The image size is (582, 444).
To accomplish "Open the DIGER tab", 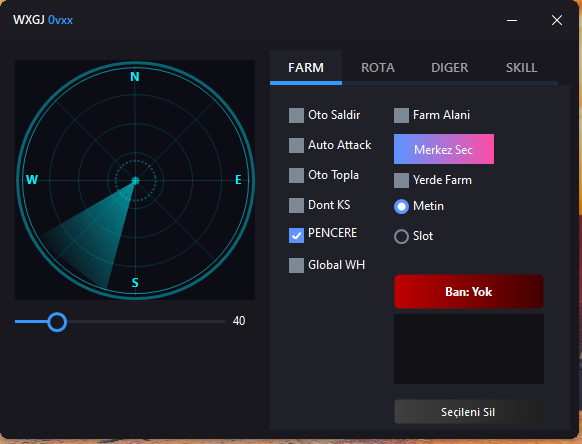I will click(x=449, y=68).
